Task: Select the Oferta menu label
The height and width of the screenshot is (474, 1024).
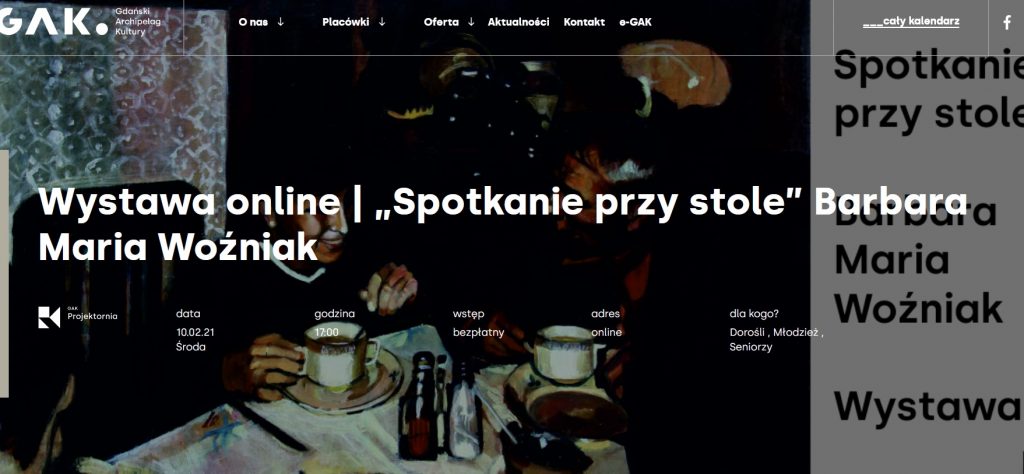Action: click(441, 22)
